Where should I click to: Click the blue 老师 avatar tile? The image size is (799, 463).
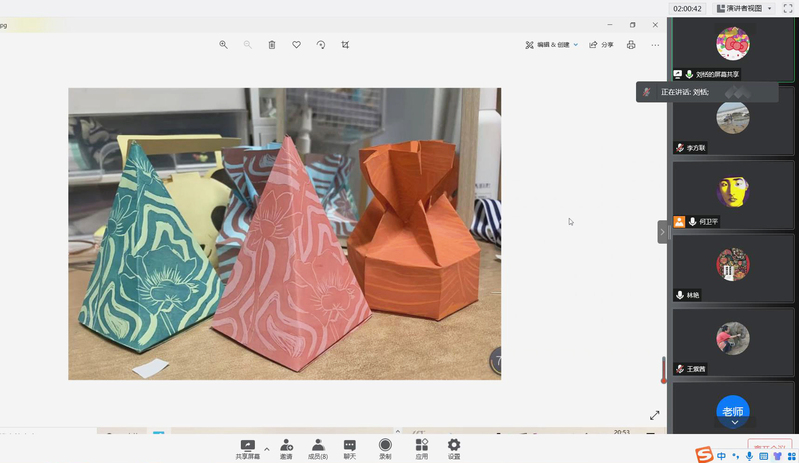733,411
